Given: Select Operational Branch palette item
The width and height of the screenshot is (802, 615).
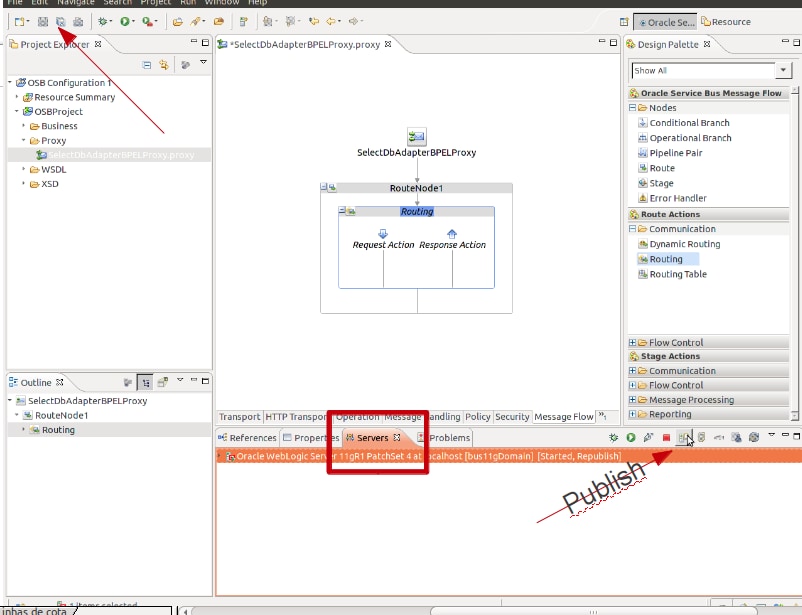Looking at the screenshot, I should coord(685,138).
